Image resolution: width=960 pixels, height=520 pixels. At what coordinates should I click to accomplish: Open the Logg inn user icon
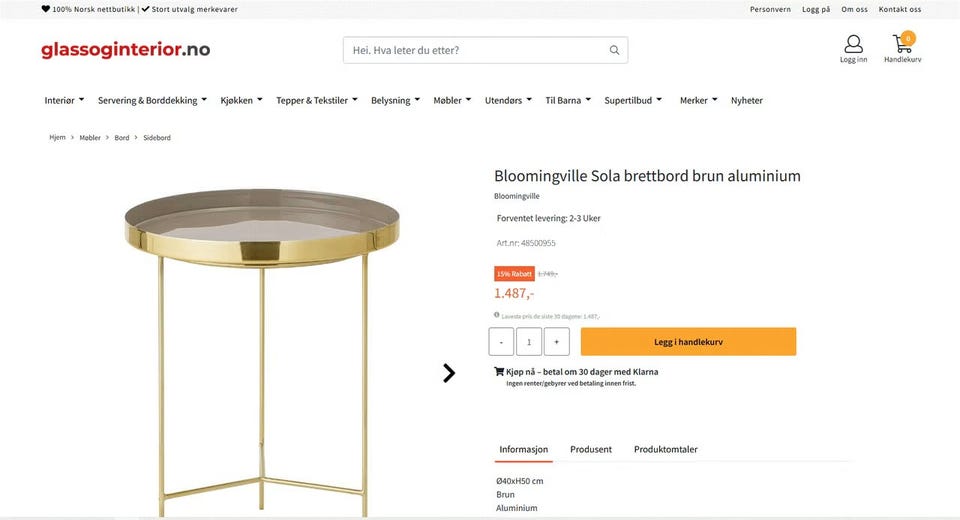(853, 45)
